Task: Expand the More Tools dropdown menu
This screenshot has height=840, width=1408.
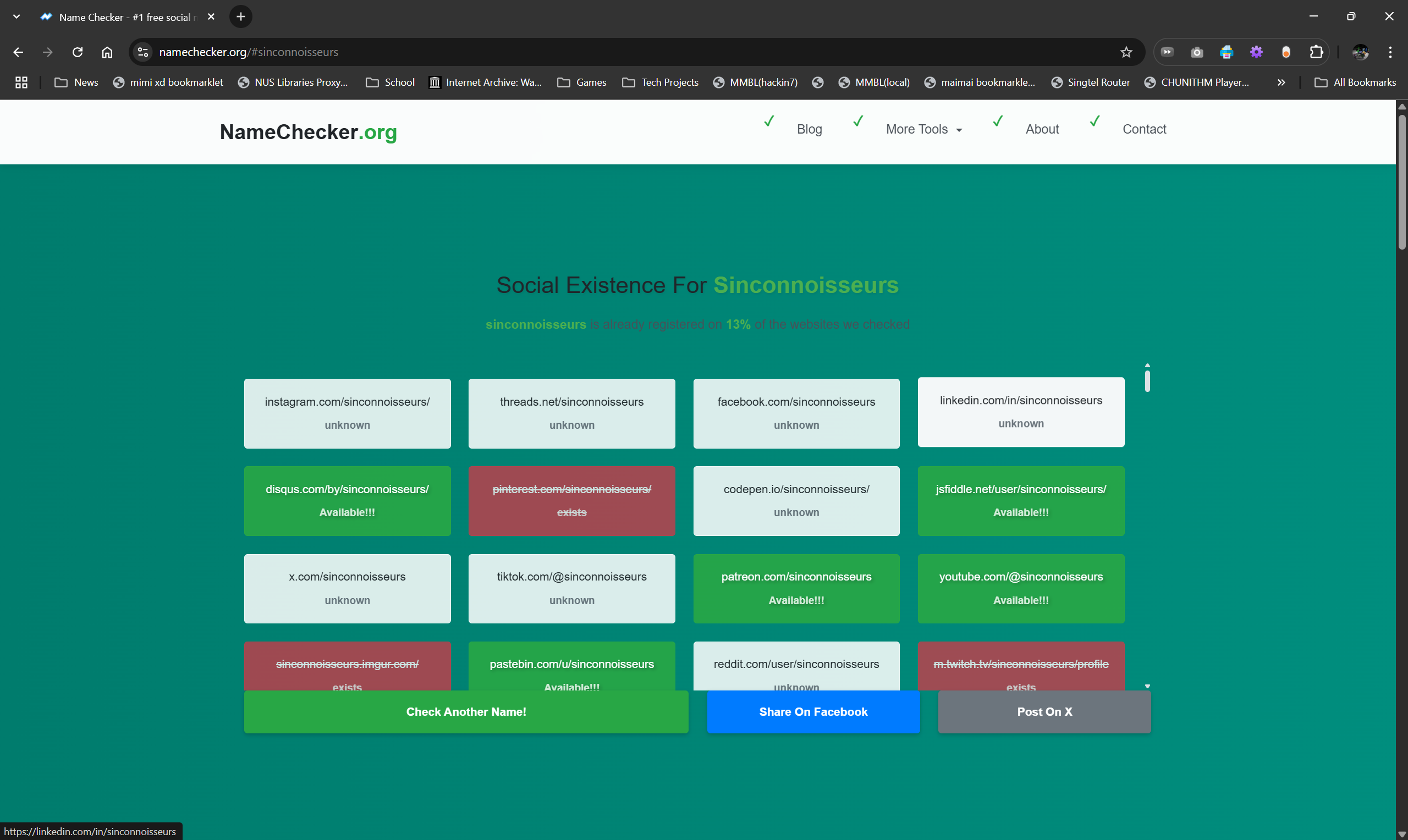Action: pos(923,129)
